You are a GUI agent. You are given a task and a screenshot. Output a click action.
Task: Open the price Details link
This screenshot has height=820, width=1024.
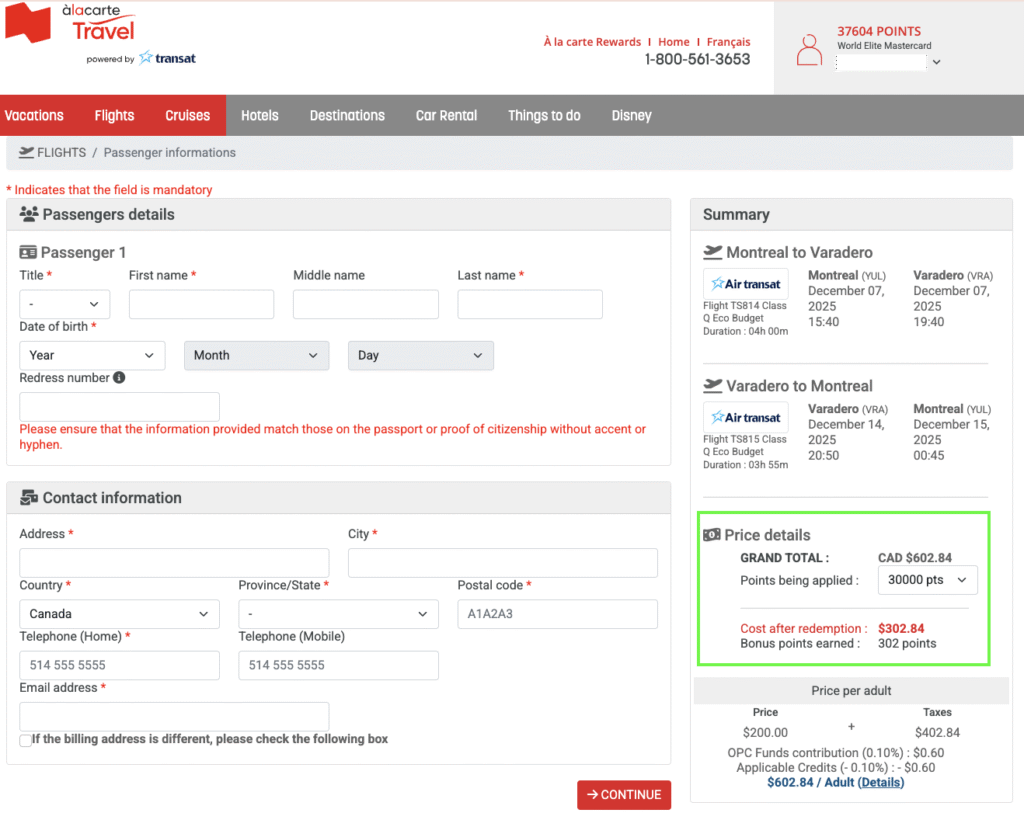881,782
